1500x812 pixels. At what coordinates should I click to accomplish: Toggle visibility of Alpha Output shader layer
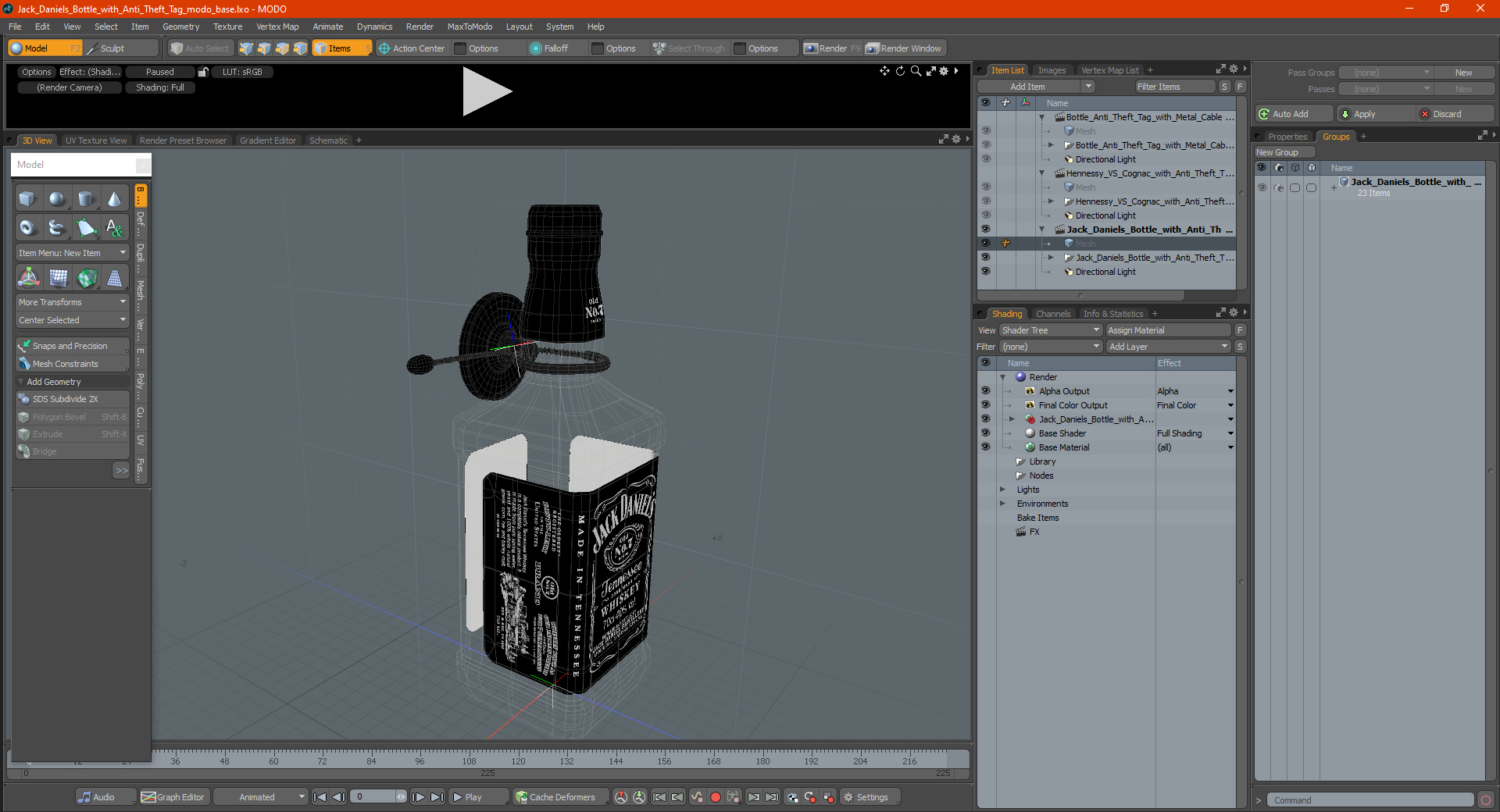tap(985, 391)
